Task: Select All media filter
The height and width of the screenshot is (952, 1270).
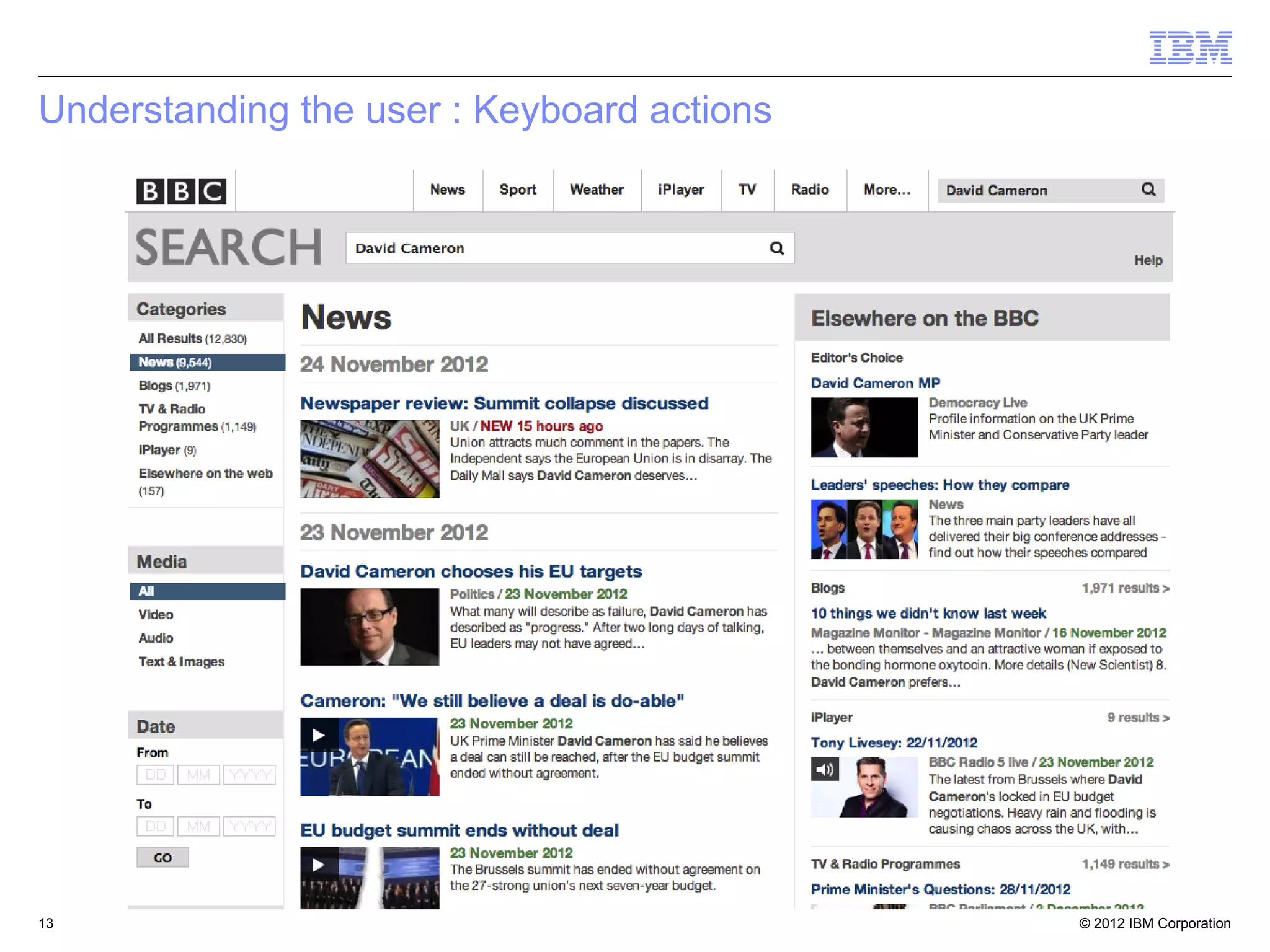Action: click(x=207, y=591)
